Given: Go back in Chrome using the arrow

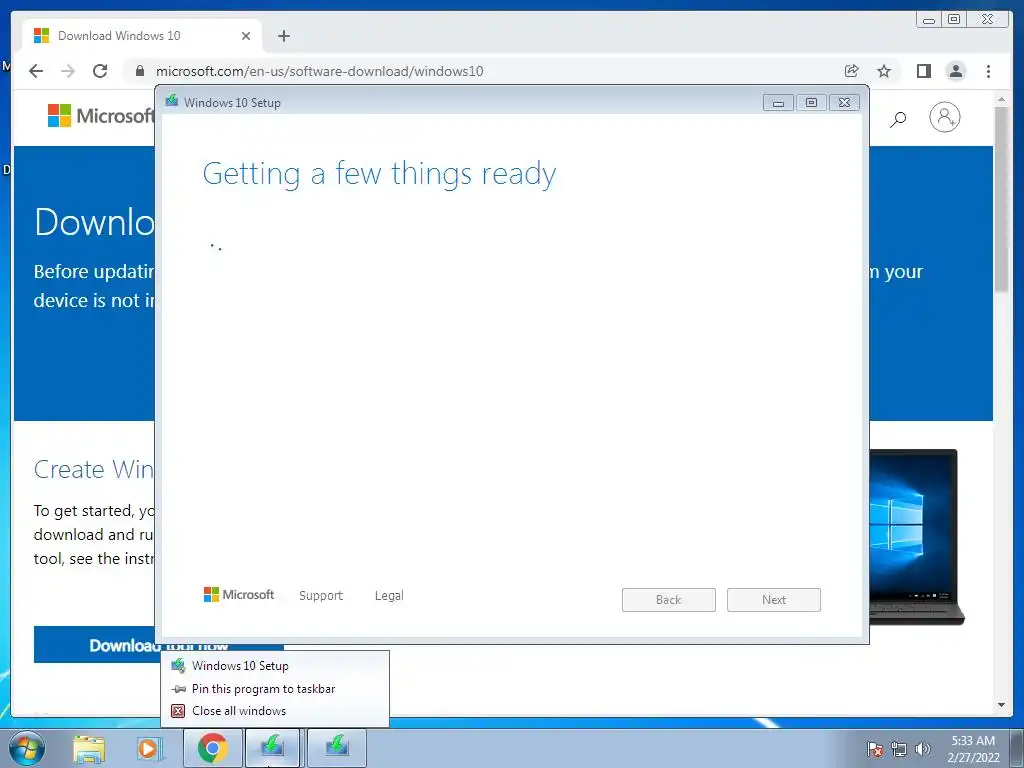Looking at the screenshot, I should [36, 71].
